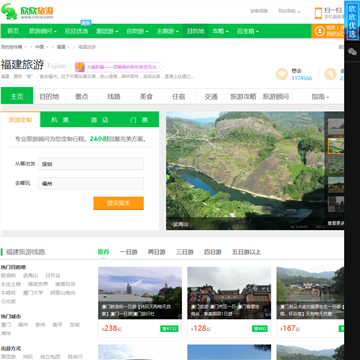Select the 旅游攻略 tab
Screen dimensions: 360x360
[243, 97]
